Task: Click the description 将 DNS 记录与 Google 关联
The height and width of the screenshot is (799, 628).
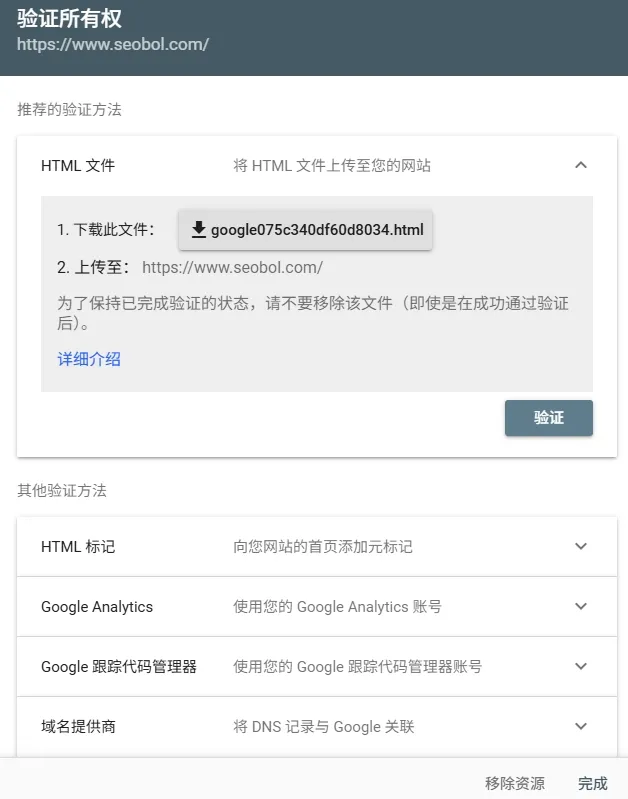Action: 324,727
